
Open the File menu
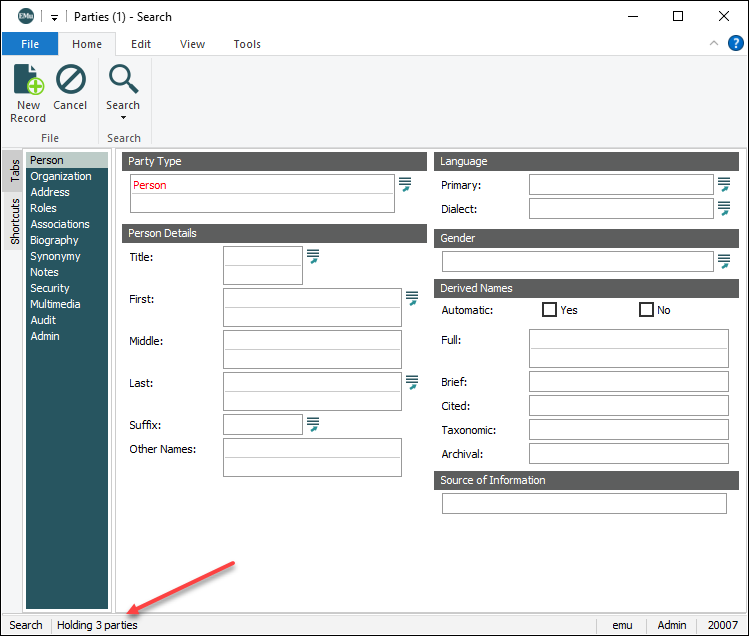pos(30,44)
